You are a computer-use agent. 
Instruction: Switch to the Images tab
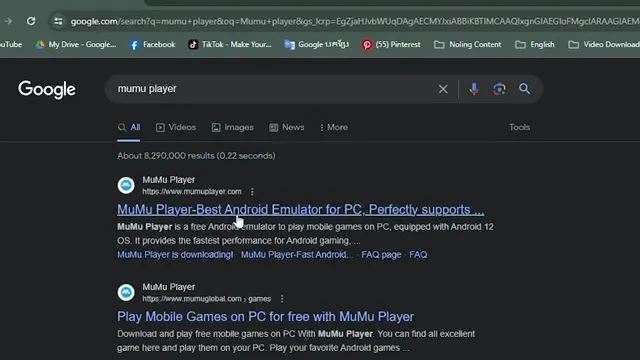[x=232, y=127]
